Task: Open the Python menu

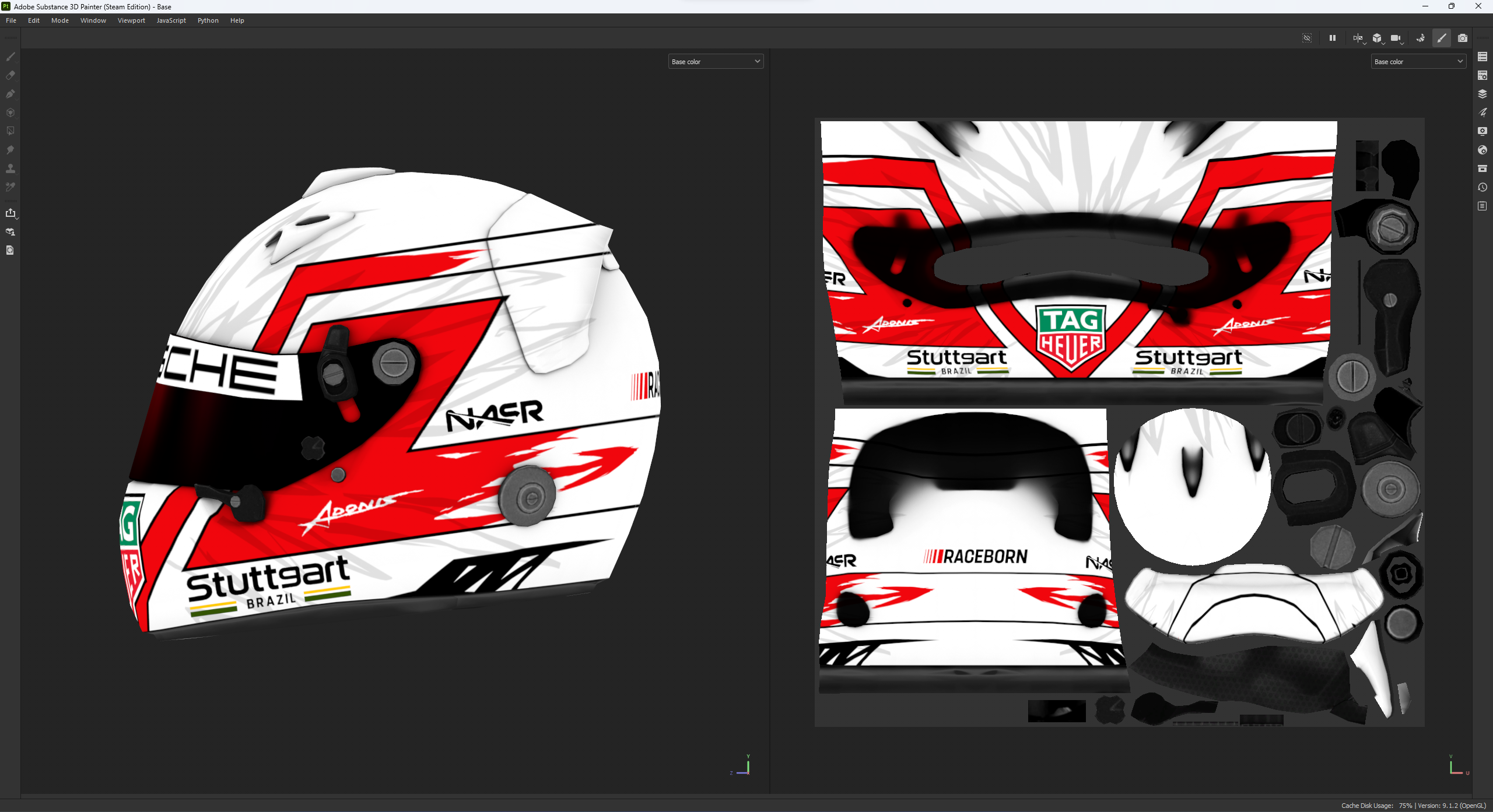Action: pos(208,20)
